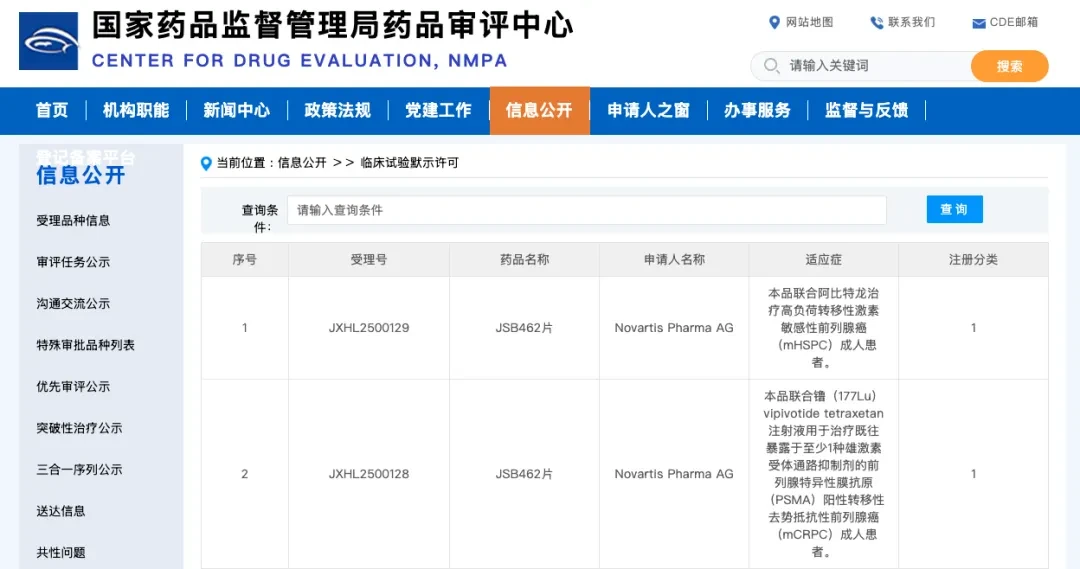
Task: Click the 信息公开 breadcrumb link
Action: [x=302, y=163]
